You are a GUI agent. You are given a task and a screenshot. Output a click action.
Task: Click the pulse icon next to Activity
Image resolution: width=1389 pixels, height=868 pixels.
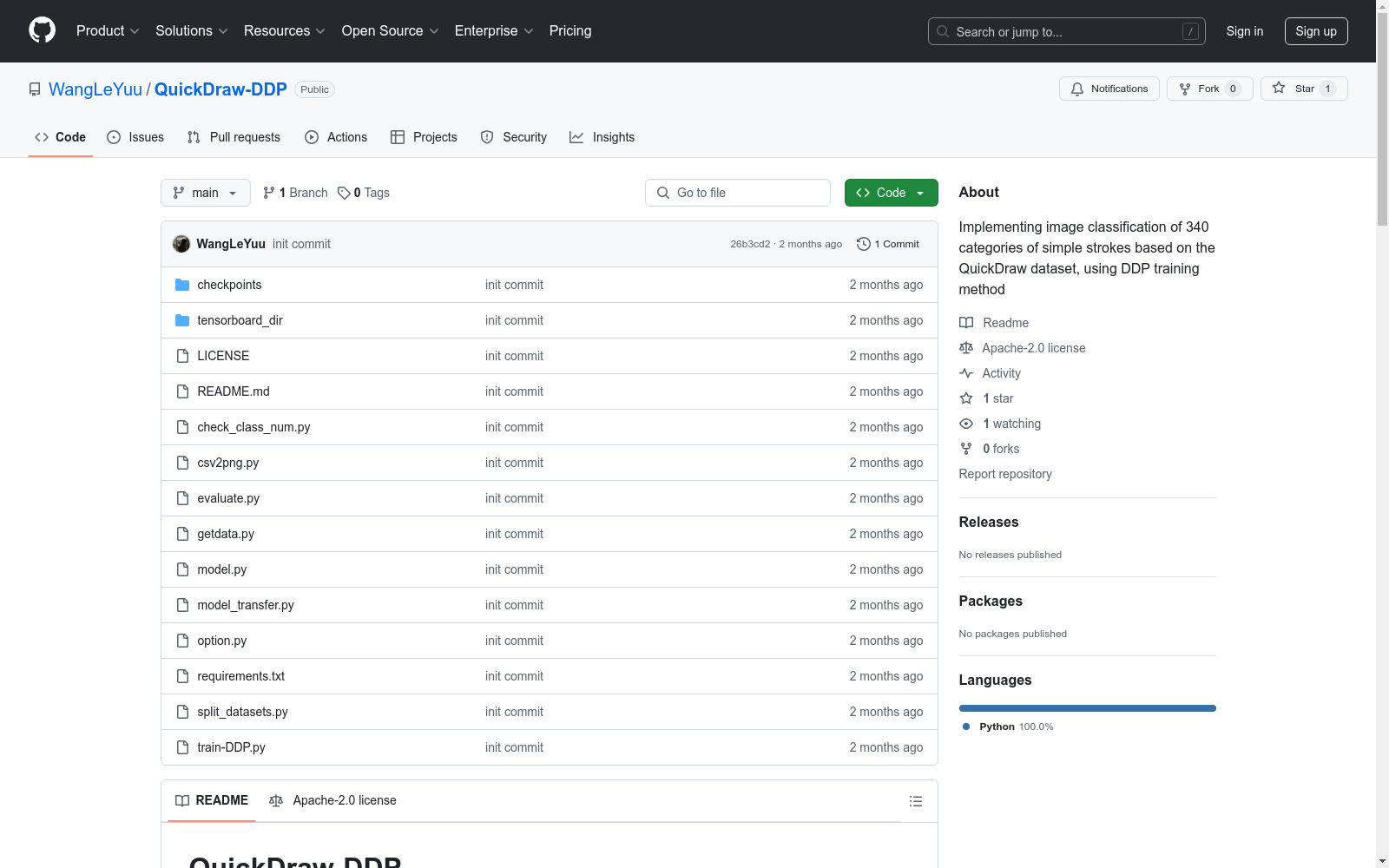tap(966, 373)
